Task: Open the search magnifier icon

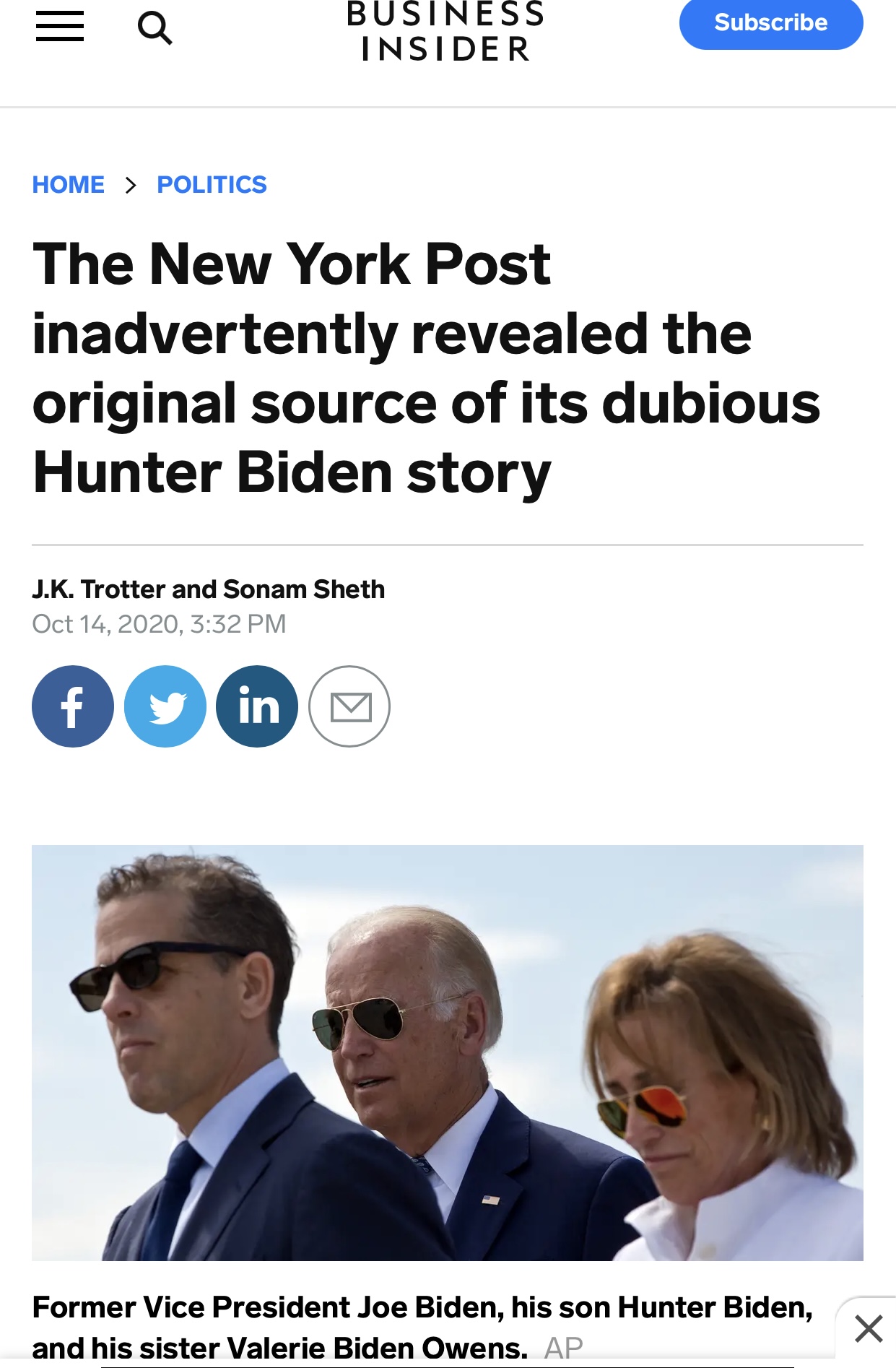Action: click(x=155, y=28)
